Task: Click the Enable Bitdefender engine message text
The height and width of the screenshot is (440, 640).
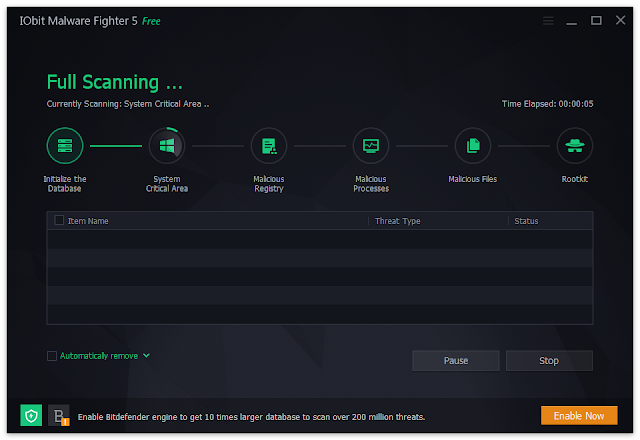Action: (251, 417)
